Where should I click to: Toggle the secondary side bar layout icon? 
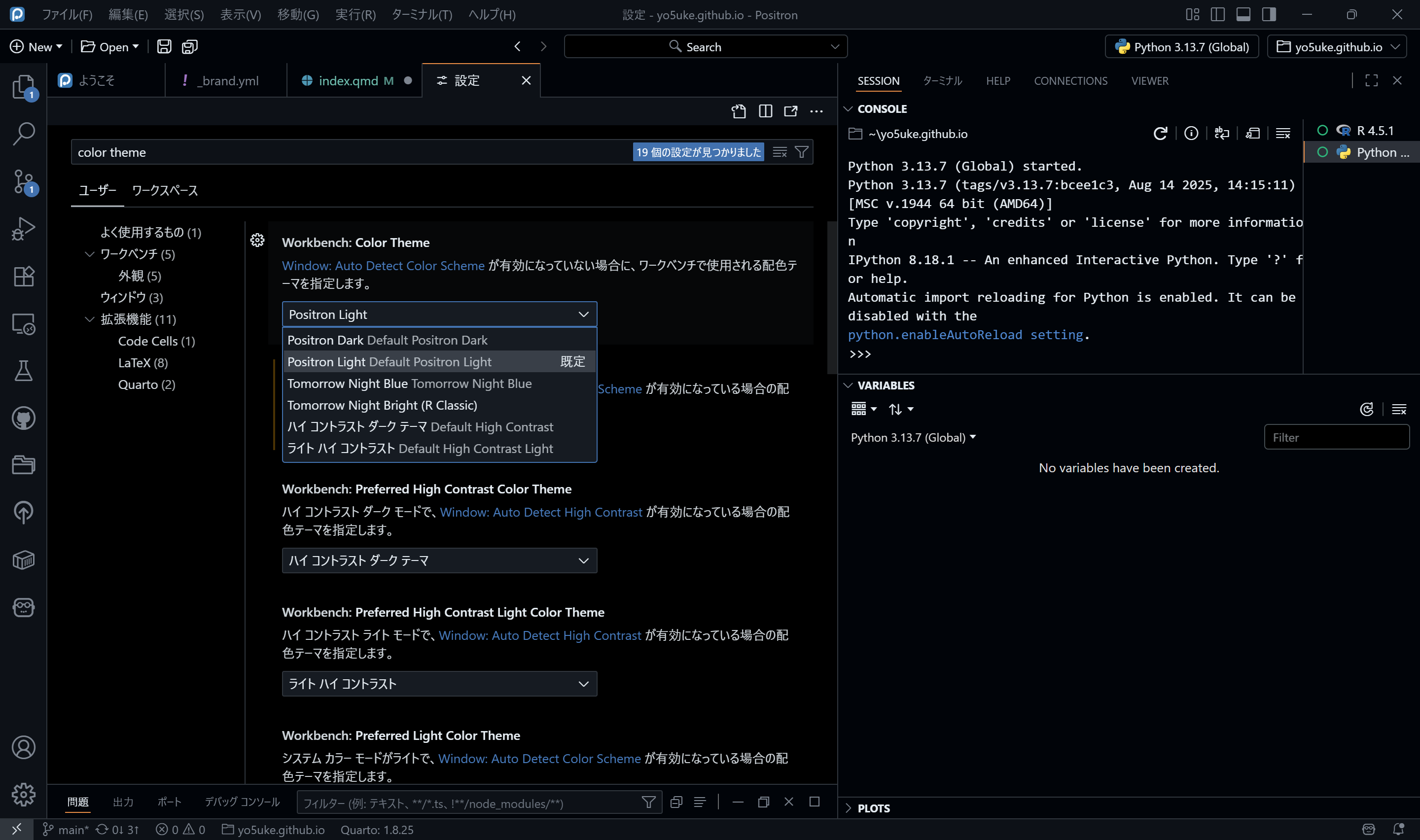coord(1269,15)
